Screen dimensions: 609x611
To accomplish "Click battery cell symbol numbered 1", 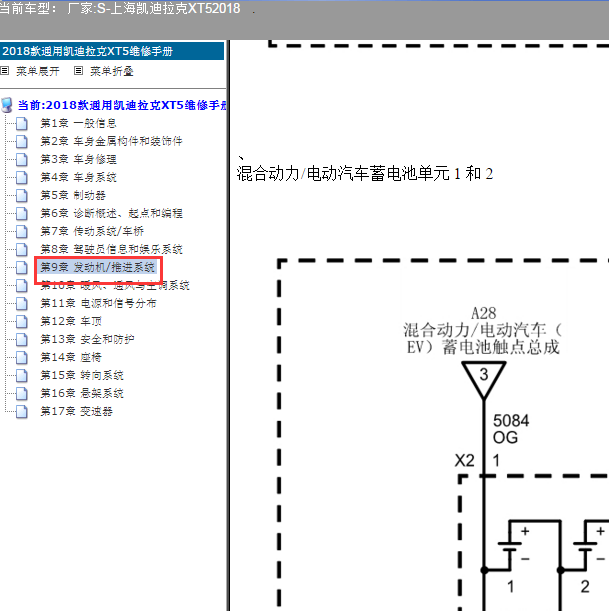I will click(510, 546).
